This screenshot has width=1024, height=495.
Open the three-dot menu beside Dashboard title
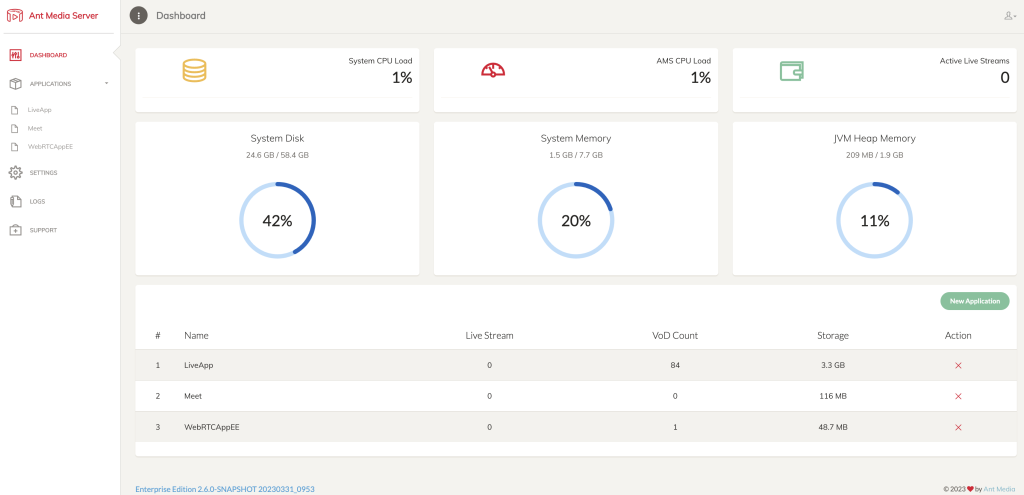[138, 15]
